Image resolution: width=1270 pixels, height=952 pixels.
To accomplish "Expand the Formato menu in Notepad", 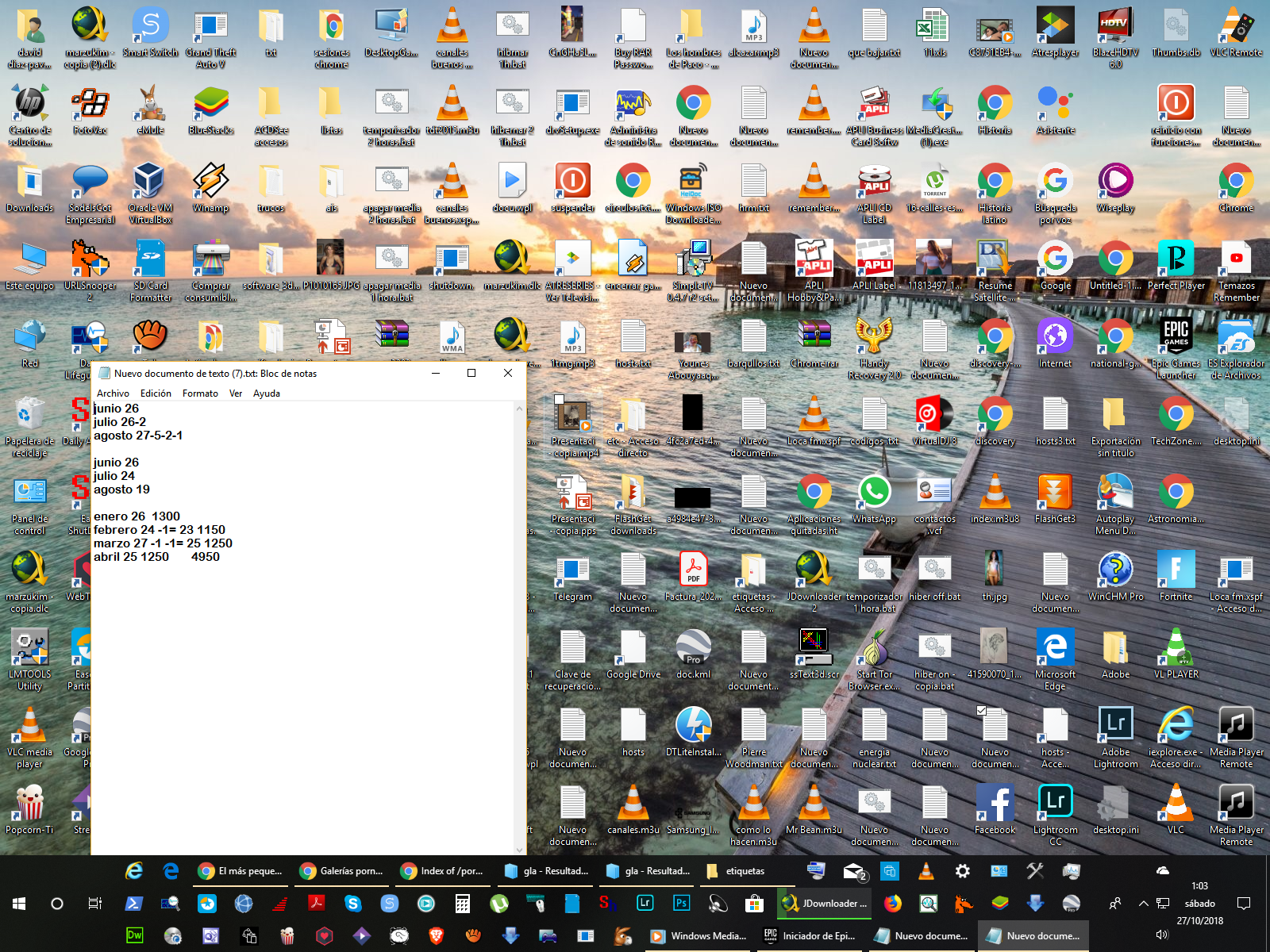I will point(200,393).
